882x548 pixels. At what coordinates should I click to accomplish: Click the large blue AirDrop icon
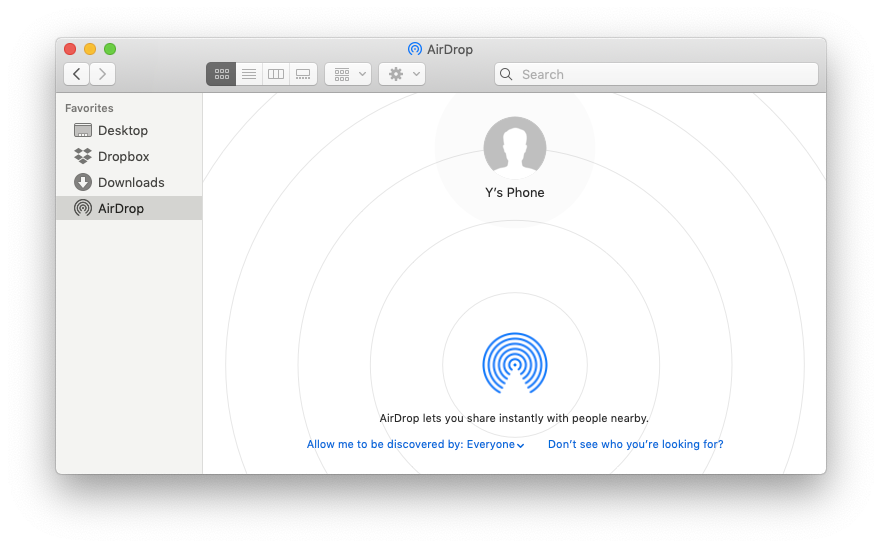(x=515, y=363)
